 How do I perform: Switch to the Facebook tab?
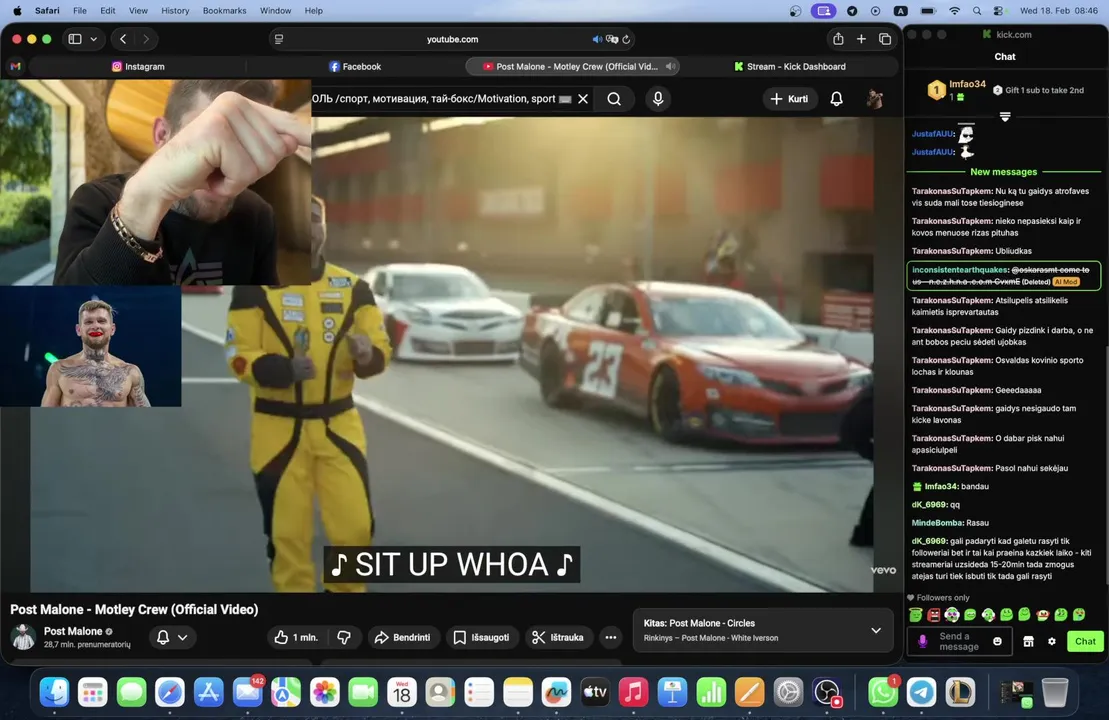coord(355,66)
